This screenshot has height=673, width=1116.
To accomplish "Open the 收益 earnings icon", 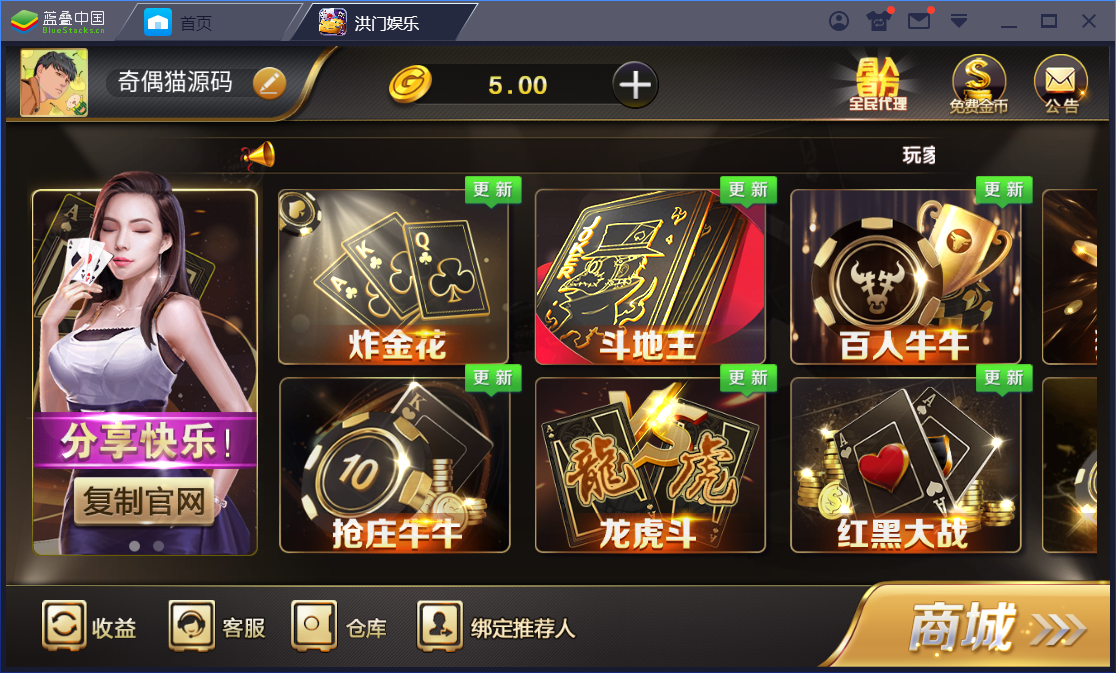I will coord(89,626).
